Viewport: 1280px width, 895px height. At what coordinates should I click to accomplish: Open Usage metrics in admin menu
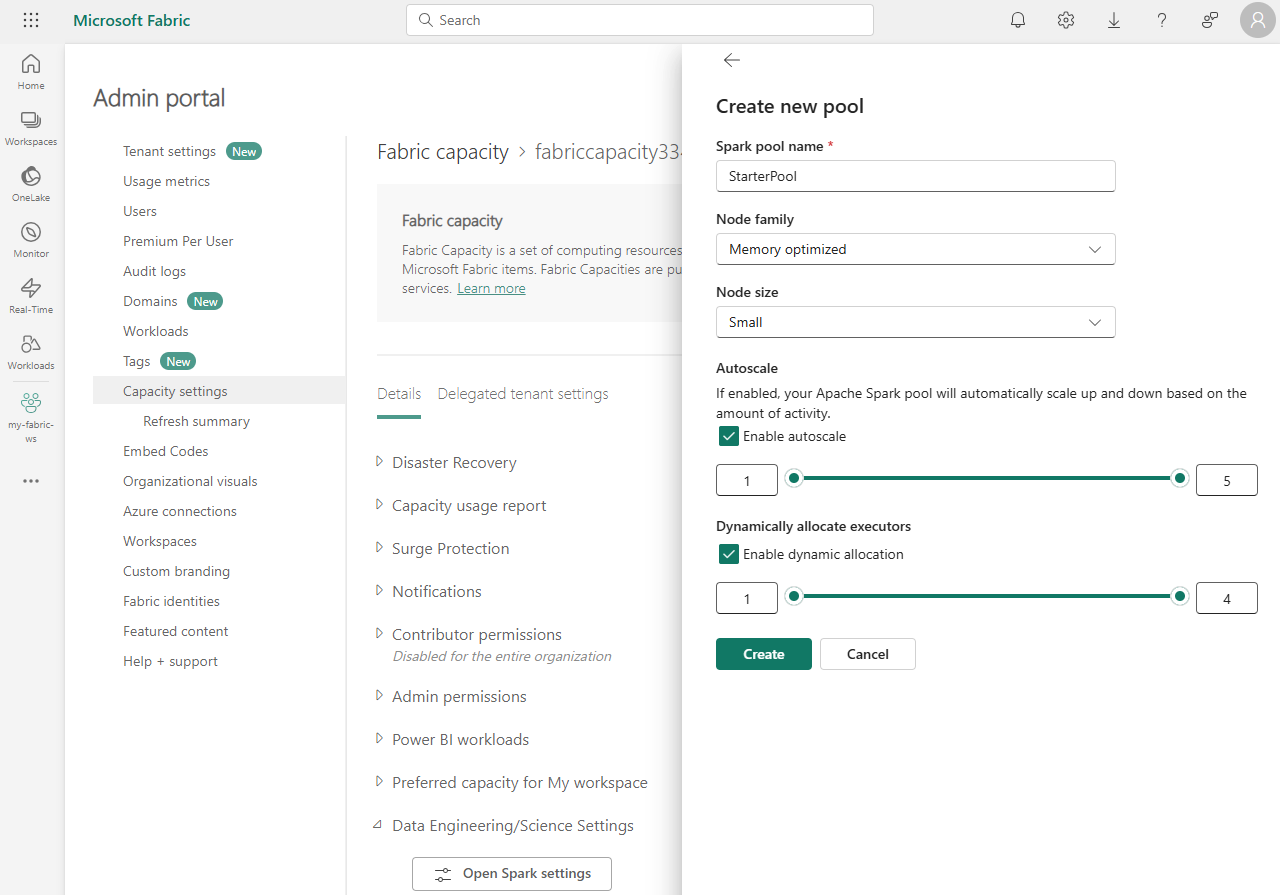point(166,181)
